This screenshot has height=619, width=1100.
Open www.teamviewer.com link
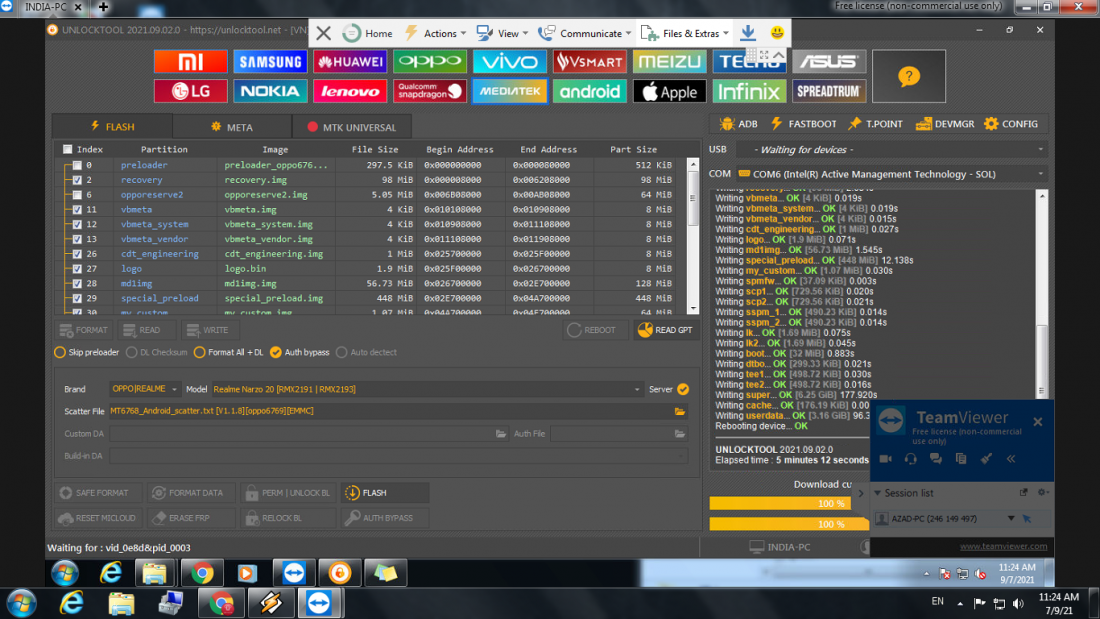[1003, 546]
